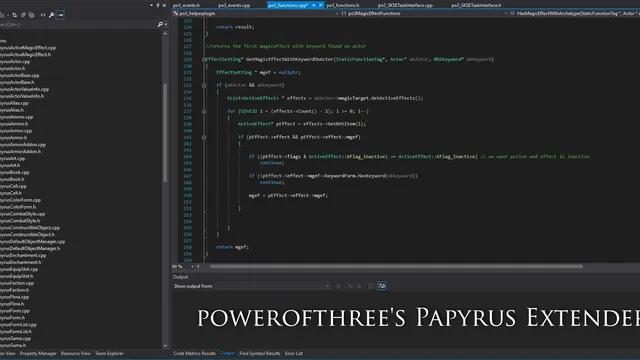Image resolution: width=640 pixels, height=360 pixels.
Task: Open PapyrusBook.cpp file
Action: (15, 172)
